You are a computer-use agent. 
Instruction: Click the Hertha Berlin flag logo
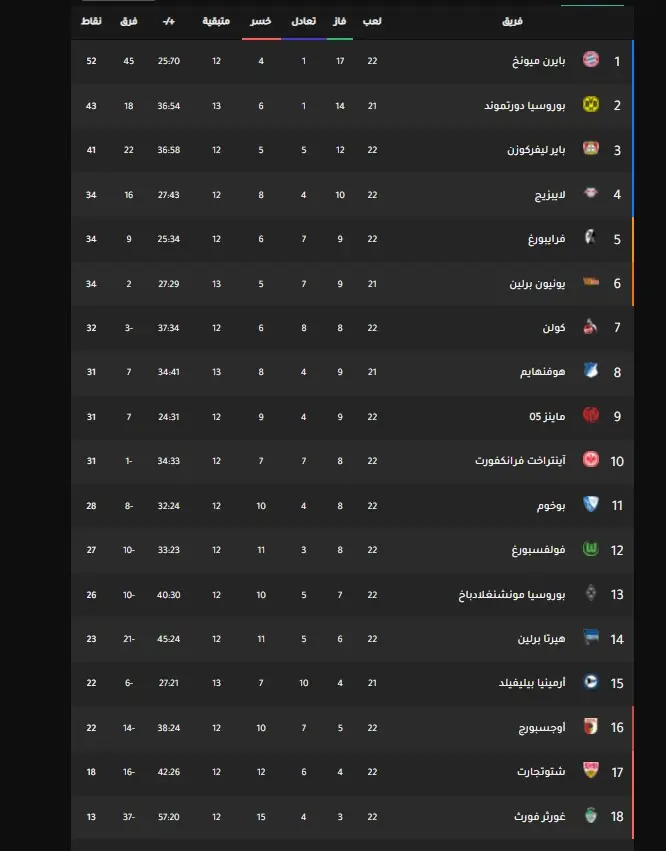(x=591, y=637)
